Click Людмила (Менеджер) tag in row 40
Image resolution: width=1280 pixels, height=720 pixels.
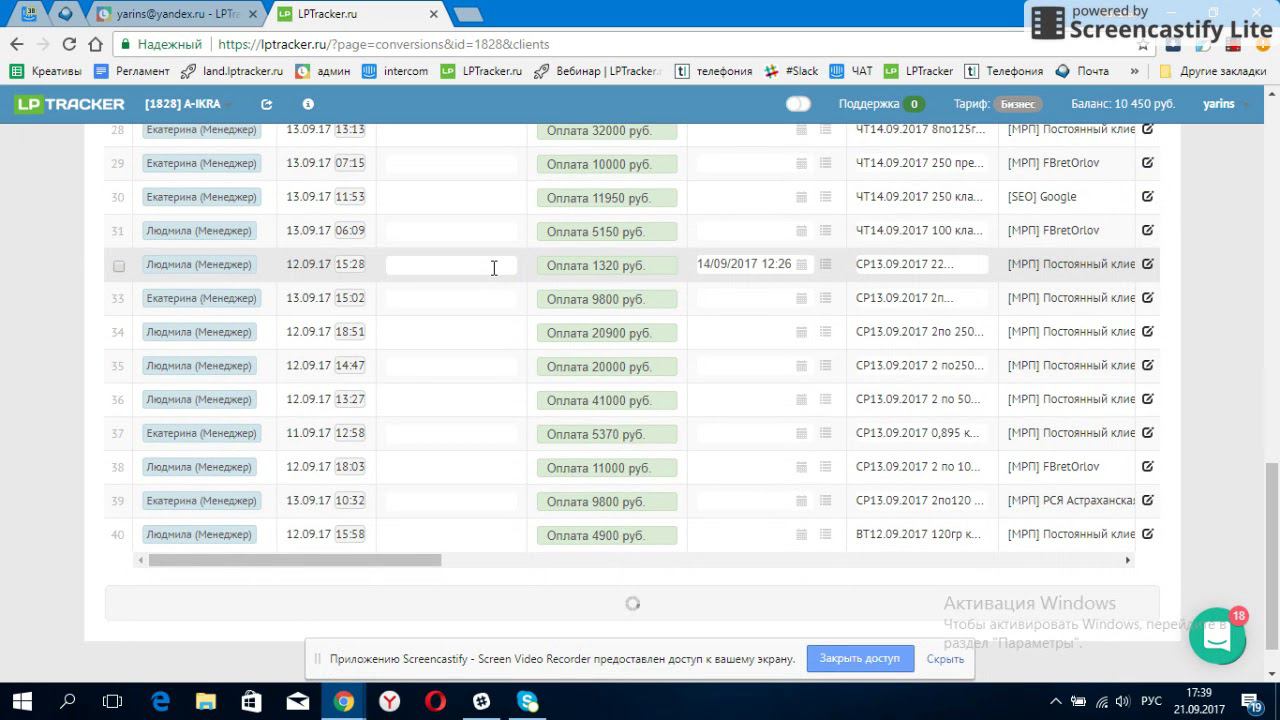coord(199,535)
